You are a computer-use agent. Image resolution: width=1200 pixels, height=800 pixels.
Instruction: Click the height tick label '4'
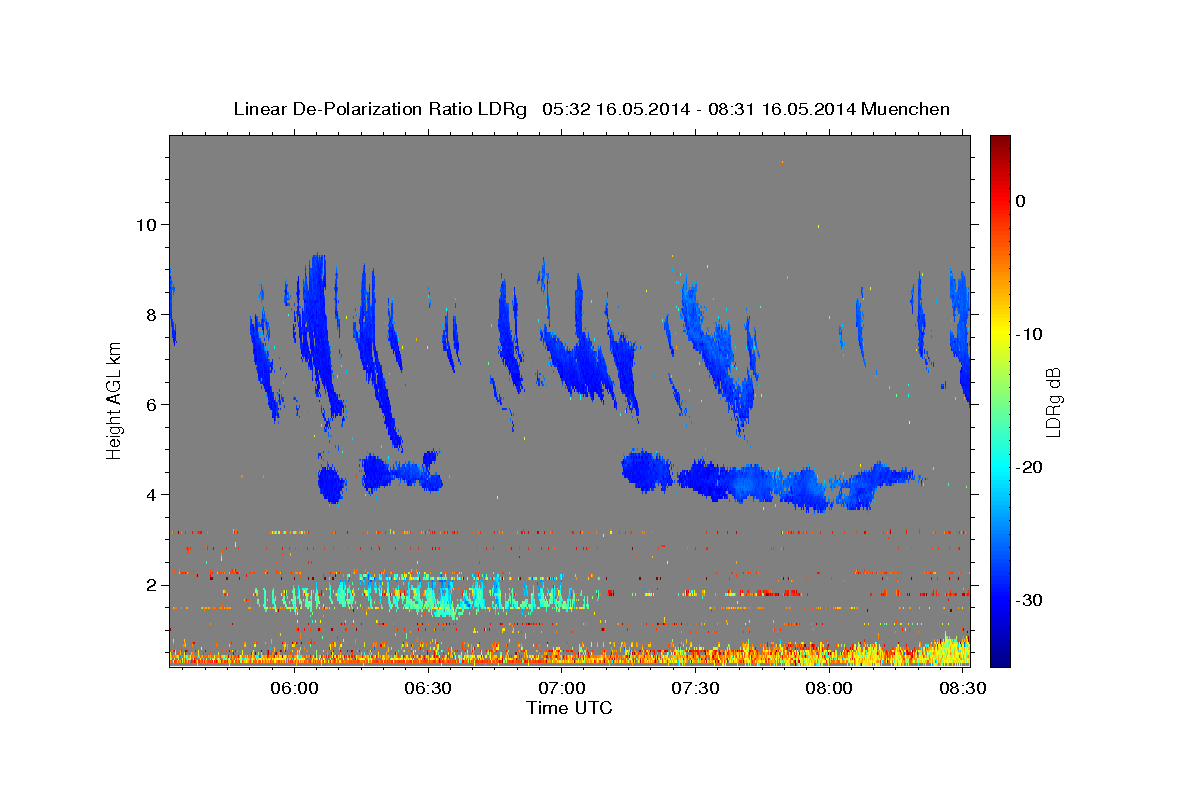(x=152, y=494)
